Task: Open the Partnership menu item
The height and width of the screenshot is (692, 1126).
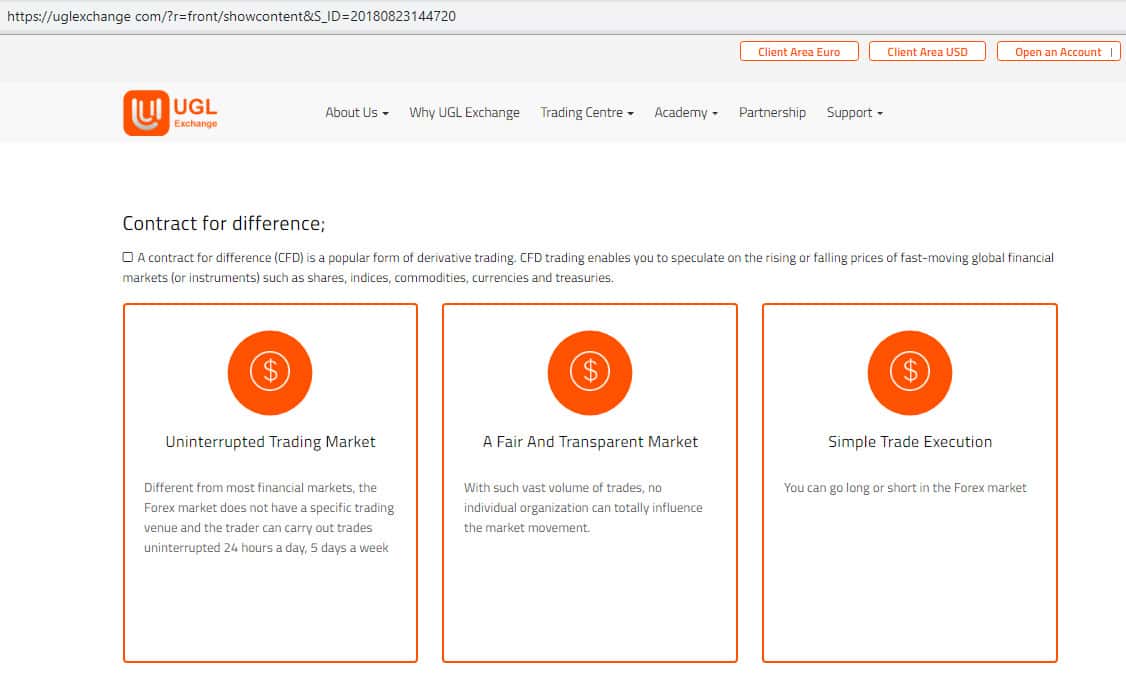Action: tap(772, 113)
